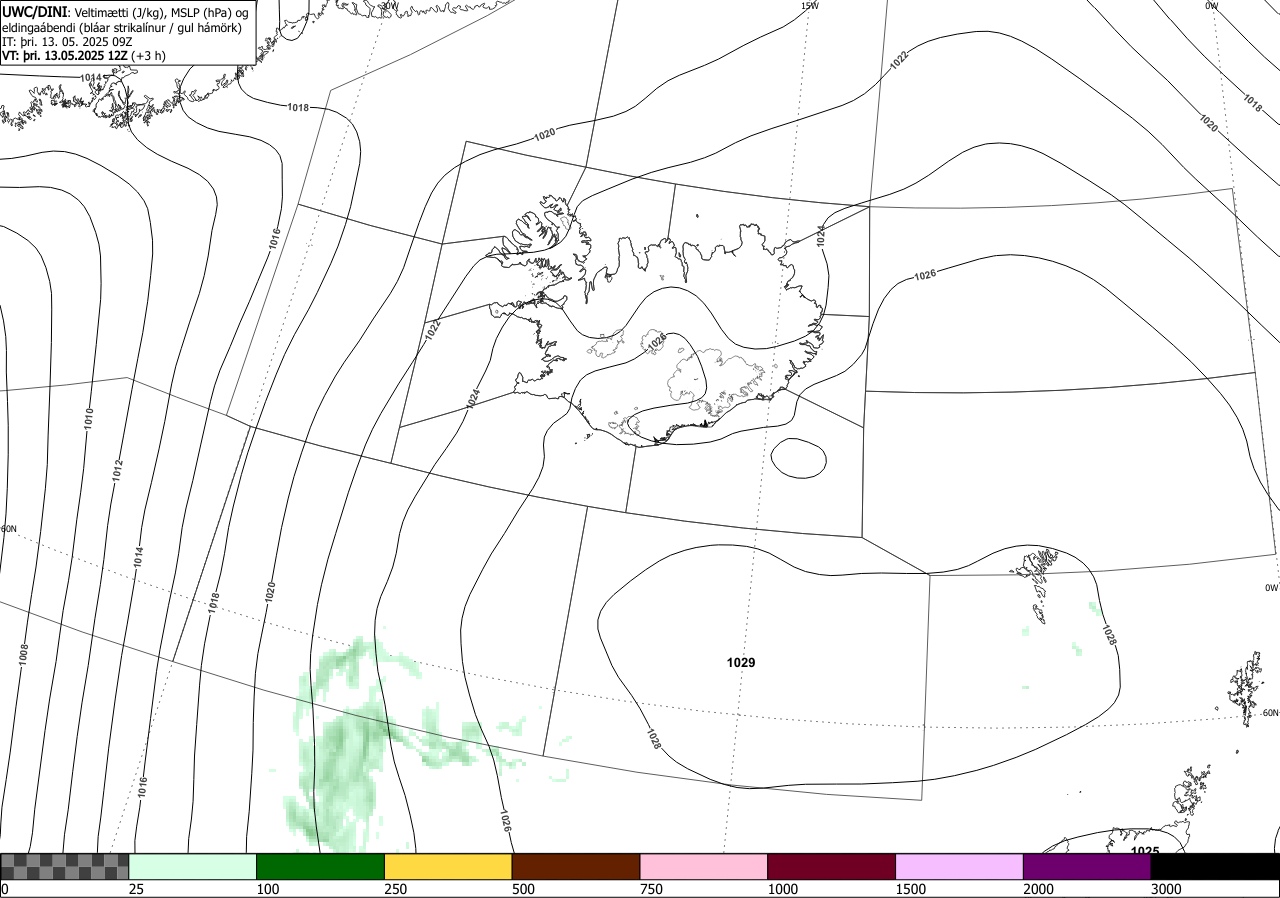Click the 'IT: þri. 13. 05. 2025 09Z' line
Image resolution: width=1280 pixels, height=898 pixels.
coord(65,42)
